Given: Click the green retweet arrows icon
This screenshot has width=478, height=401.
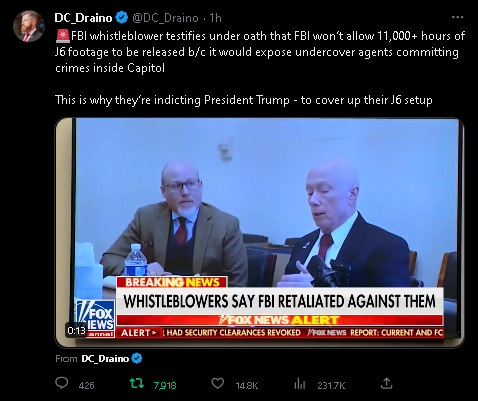Looking at the screenshot, I should pos(137,384).
